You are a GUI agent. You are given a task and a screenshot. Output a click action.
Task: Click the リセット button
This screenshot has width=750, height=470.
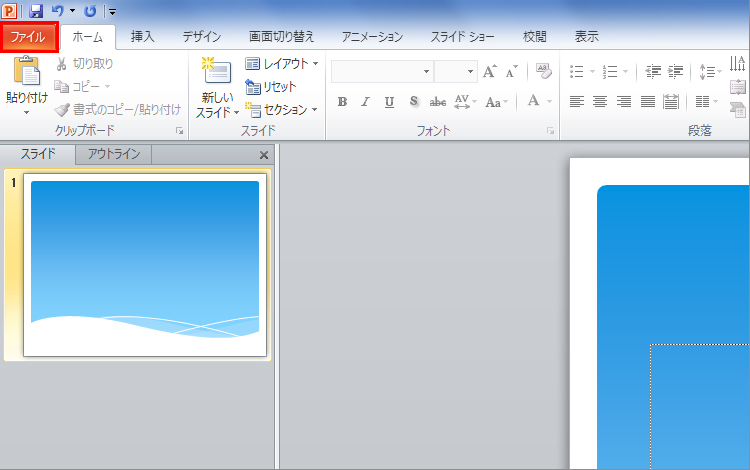pos(271,87)
